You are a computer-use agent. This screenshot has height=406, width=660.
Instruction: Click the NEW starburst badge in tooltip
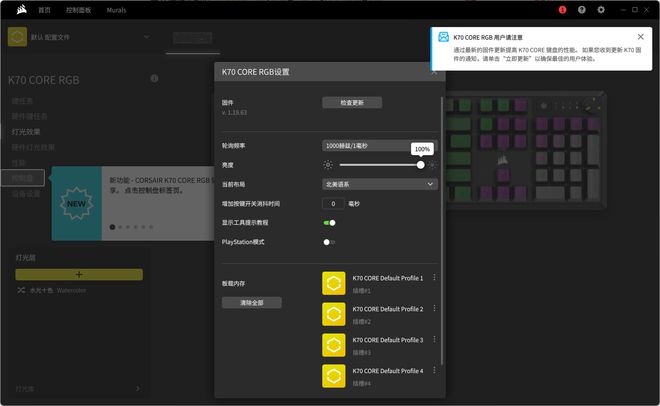tap(76, 204)
